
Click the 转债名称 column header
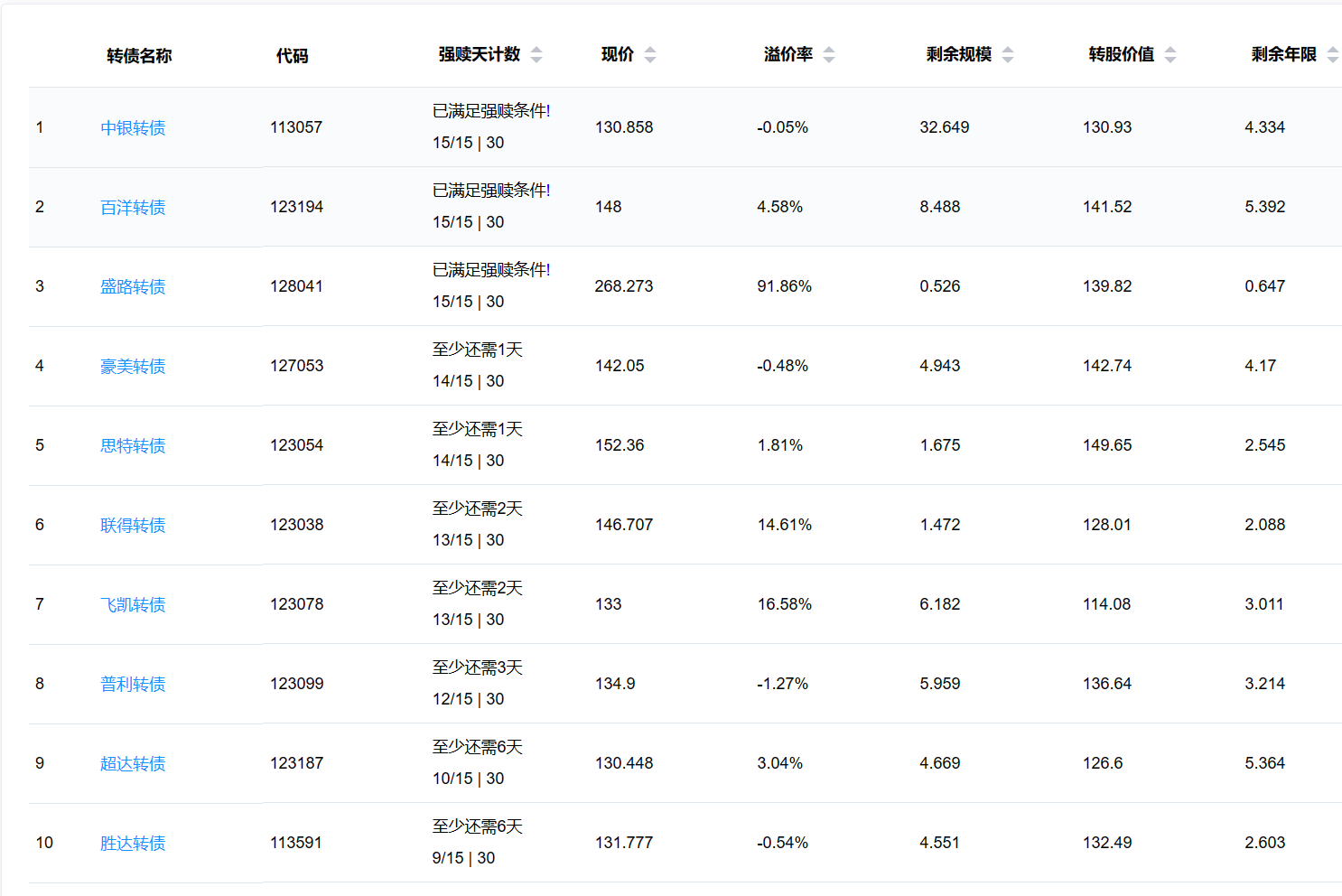[139, 56]
